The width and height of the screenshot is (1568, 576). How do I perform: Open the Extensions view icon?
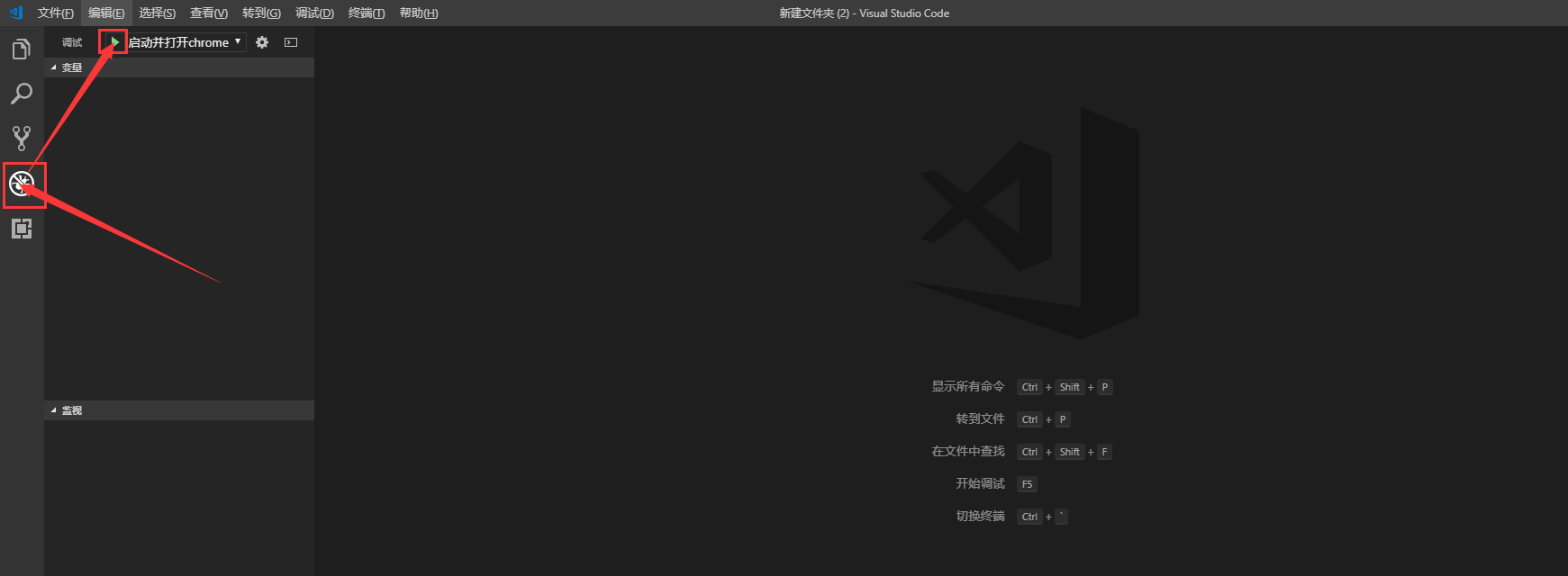[22, 229]
